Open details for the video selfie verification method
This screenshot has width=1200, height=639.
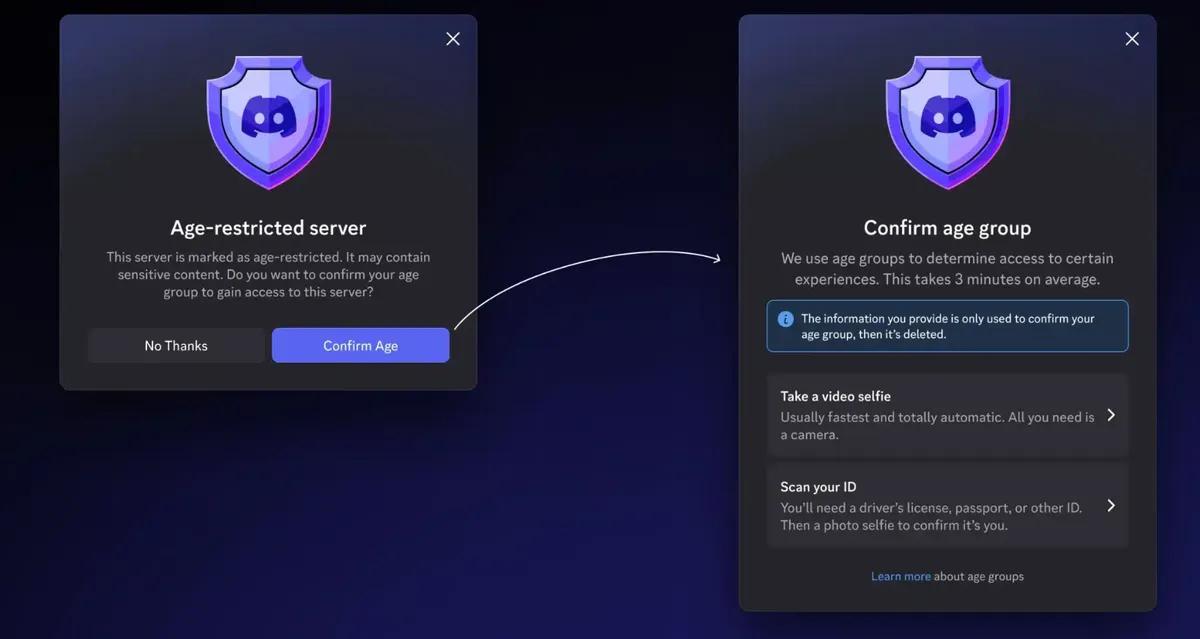pyautogui.click(x=947, y=414)
